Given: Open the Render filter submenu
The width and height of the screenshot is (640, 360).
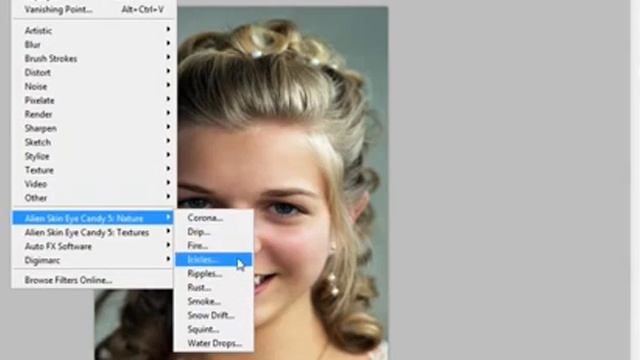Looking at the screenshot, I should coord(94,114).
